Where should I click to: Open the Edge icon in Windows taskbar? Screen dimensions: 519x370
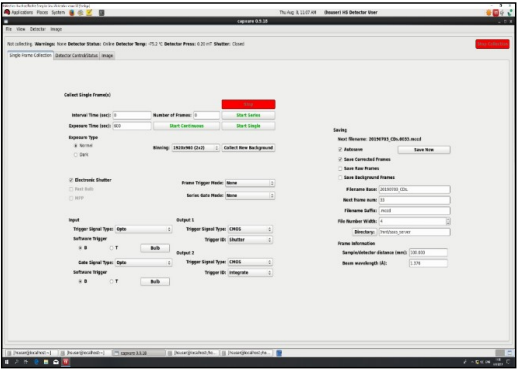pyautogui.click(x=36, y=362)
